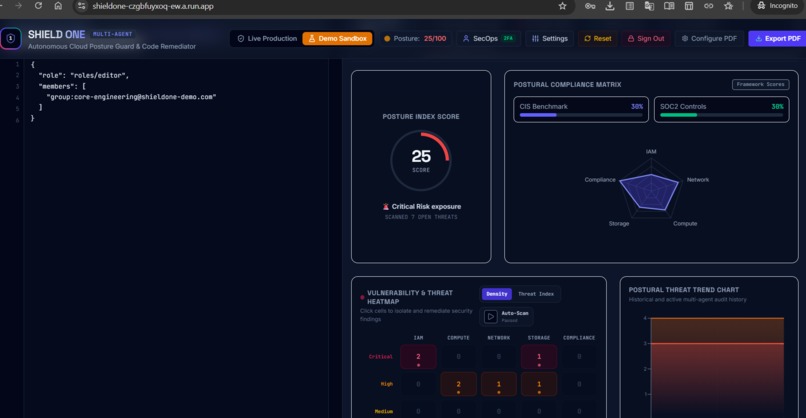
Task: Switch to Live Production mode
Action: [267, 39]
